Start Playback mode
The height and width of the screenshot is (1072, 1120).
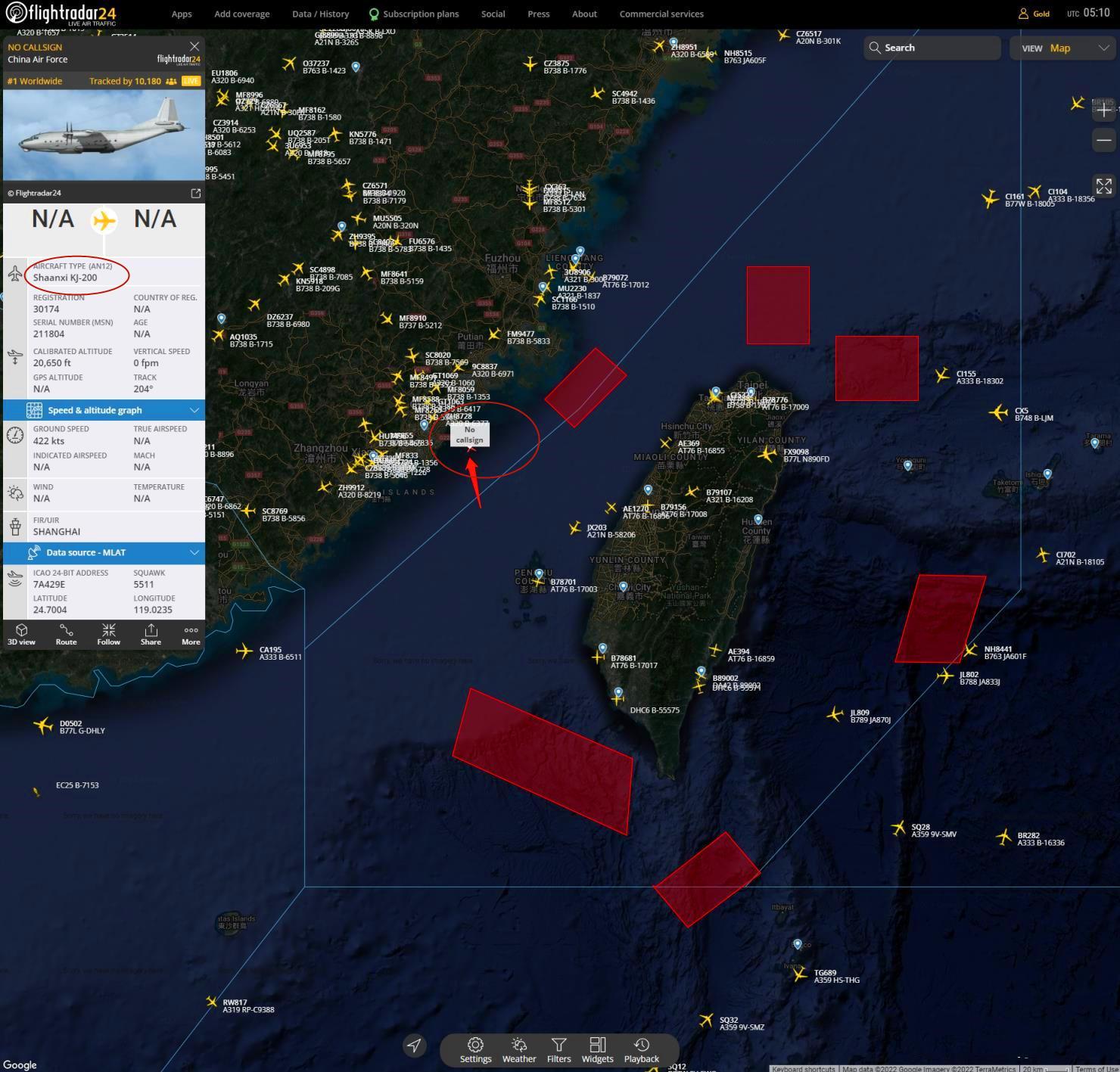point(641,1050)
